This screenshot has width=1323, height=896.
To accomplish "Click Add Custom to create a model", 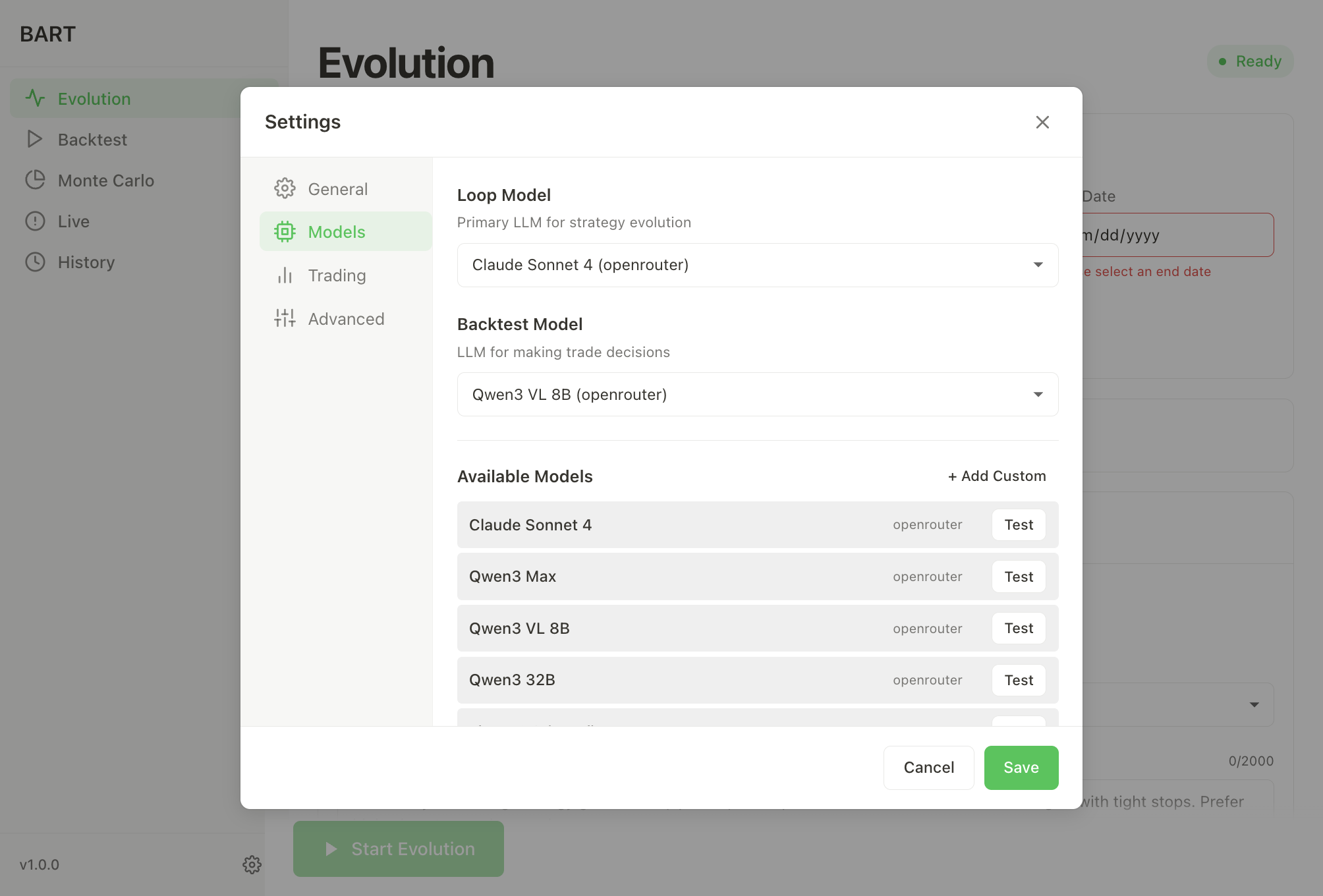I will 996,476.
